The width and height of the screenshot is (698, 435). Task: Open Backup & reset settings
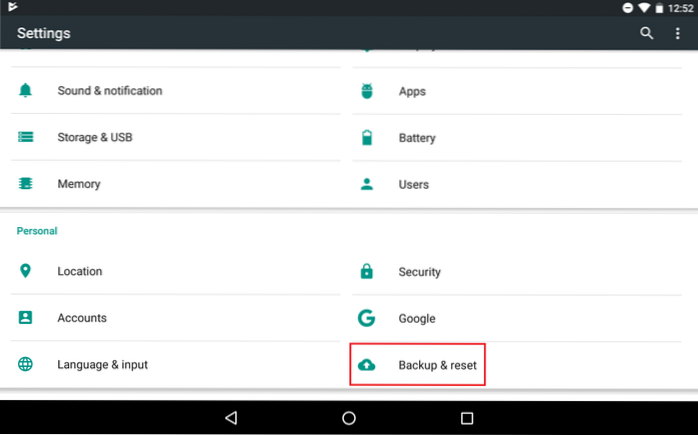click(437, 365)
